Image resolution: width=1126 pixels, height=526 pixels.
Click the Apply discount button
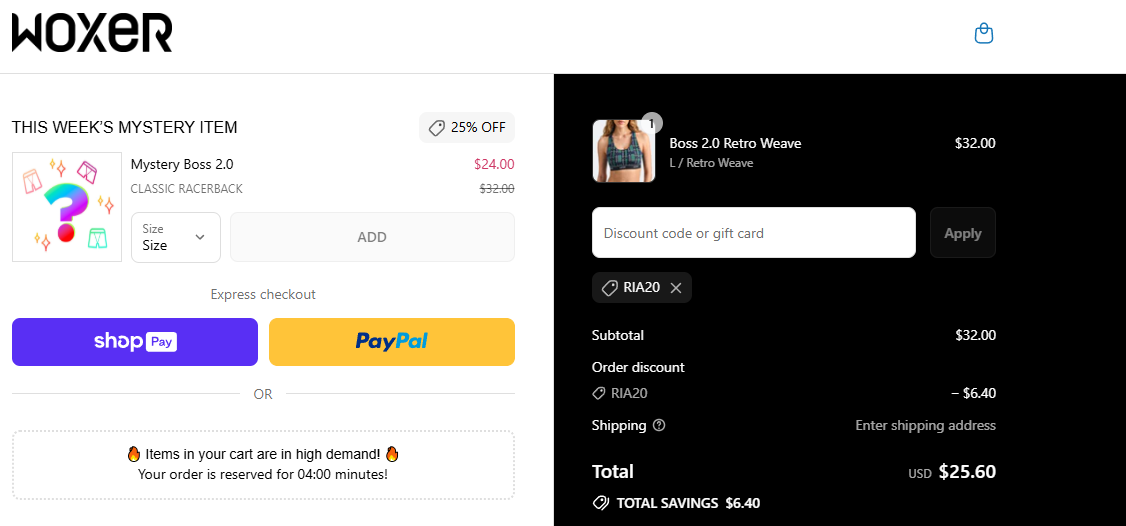click(x=963, y=233)
